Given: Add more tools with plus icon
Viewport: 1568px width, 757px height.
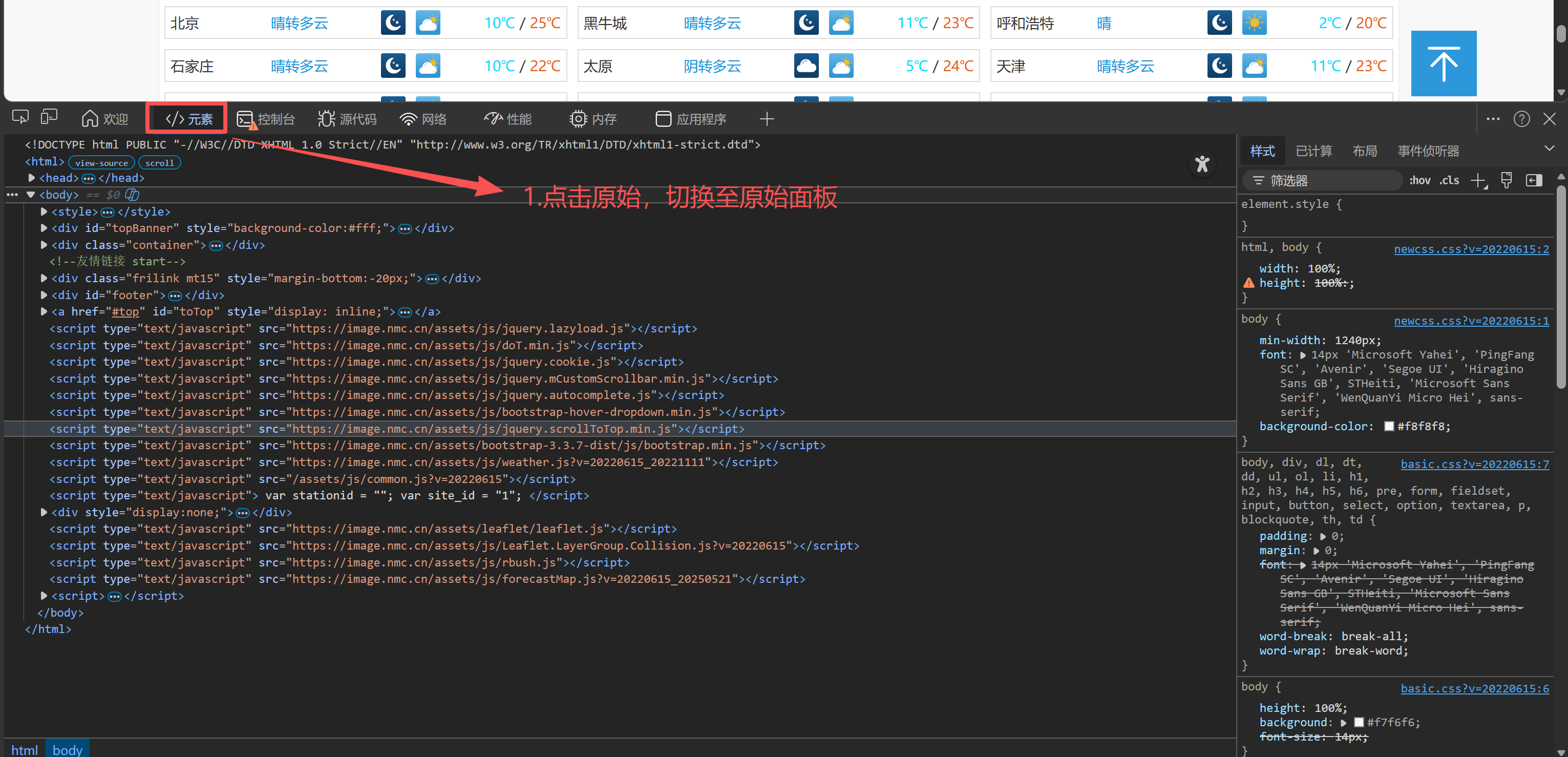Looking at the screenshot, I should point(767,119).
